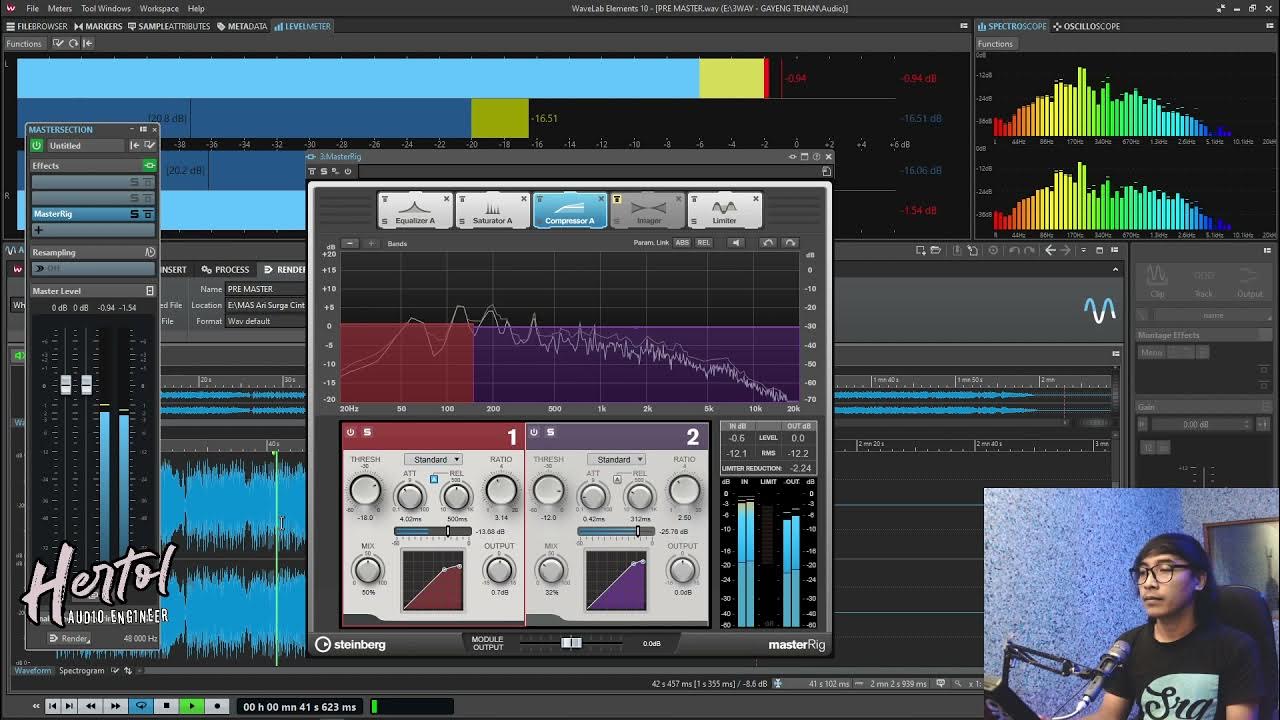Open the Workspace menu

tap(159, 8)
